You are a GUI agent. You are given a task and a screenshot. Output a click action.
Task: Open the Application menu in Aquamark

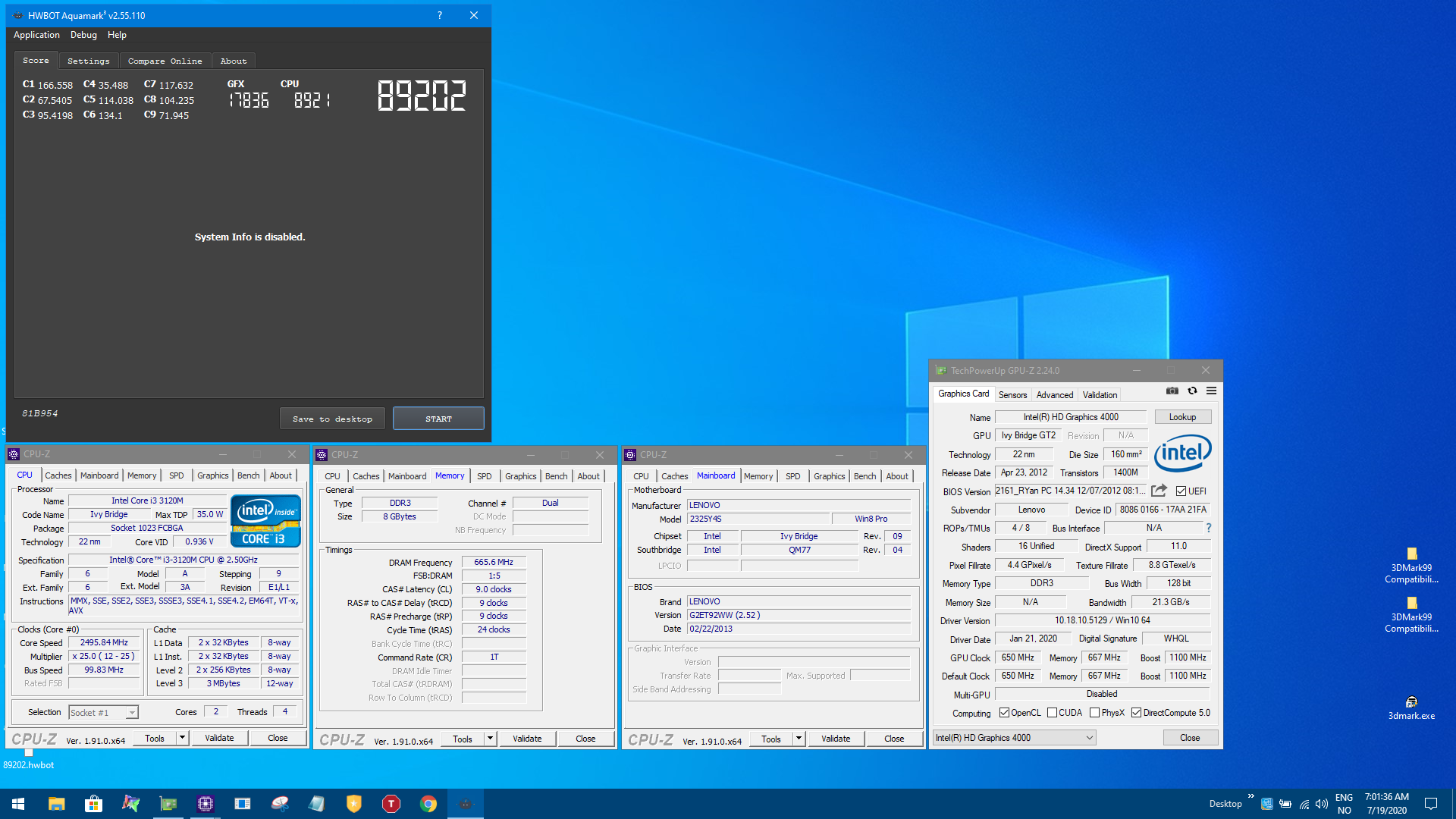(x=36, y=35)
